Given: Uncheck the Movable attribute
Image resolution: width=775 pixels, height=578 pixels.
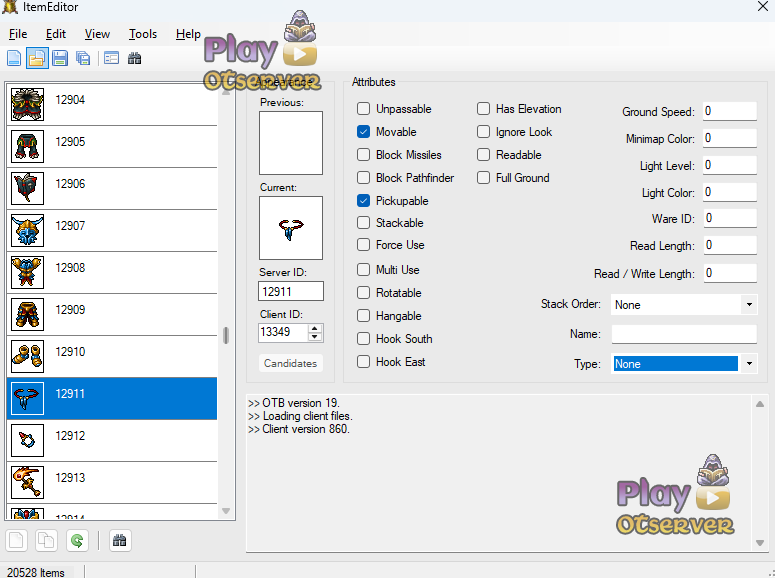Looking at the screenshot, I should click(x=364, y=132).
